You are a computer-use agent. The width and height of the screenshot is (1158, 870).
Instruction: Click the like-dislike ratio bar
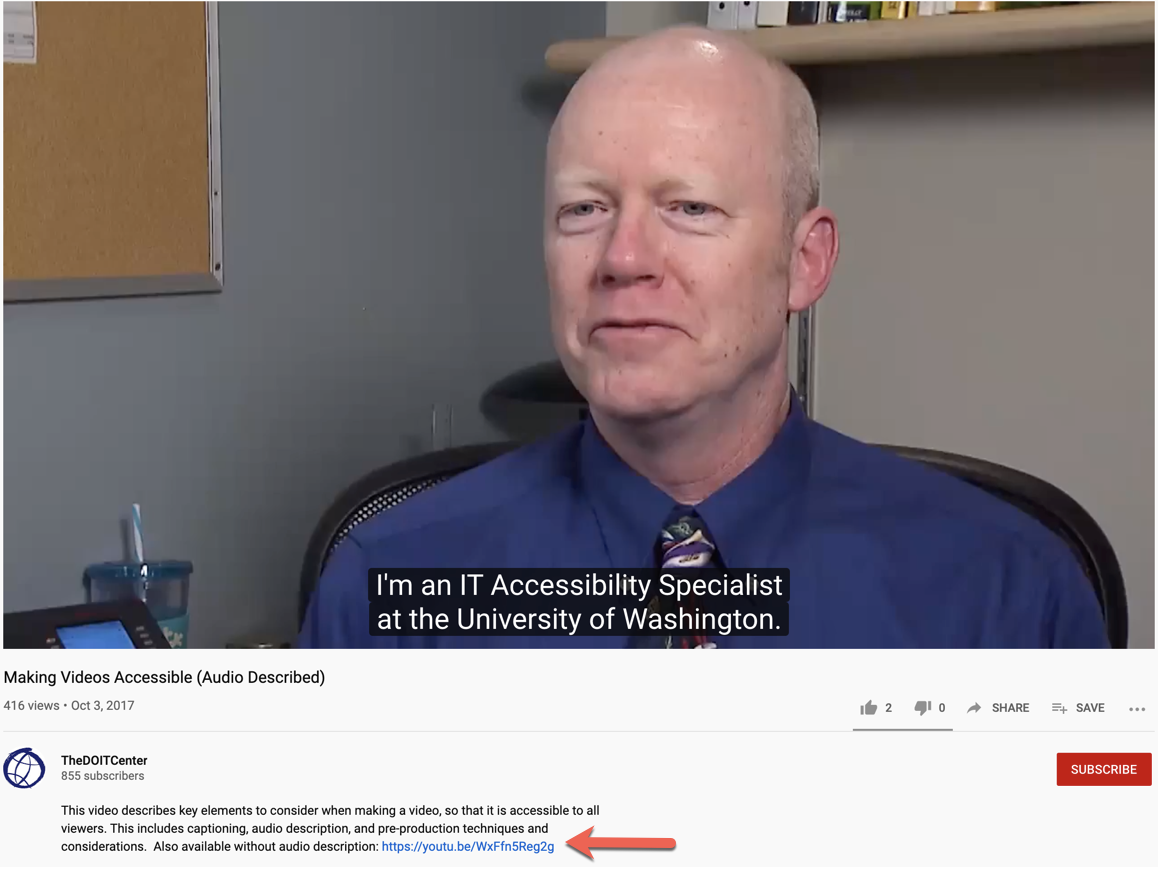click(x=902, y=730)
